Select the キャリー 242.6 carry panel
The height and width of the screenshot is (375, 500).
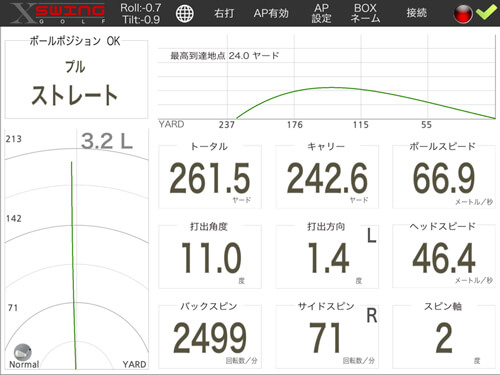tap(327, 176)
